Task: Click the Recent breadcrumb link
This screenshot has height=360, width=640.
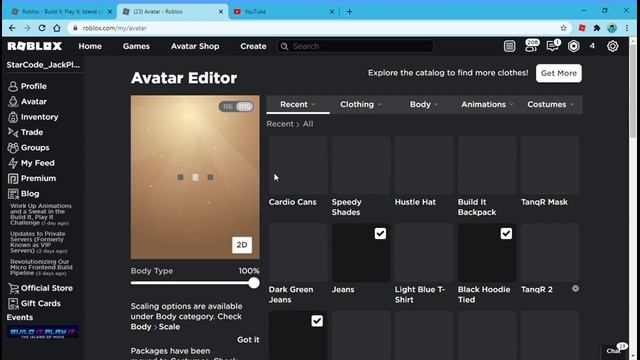Action: coord(280,124)
